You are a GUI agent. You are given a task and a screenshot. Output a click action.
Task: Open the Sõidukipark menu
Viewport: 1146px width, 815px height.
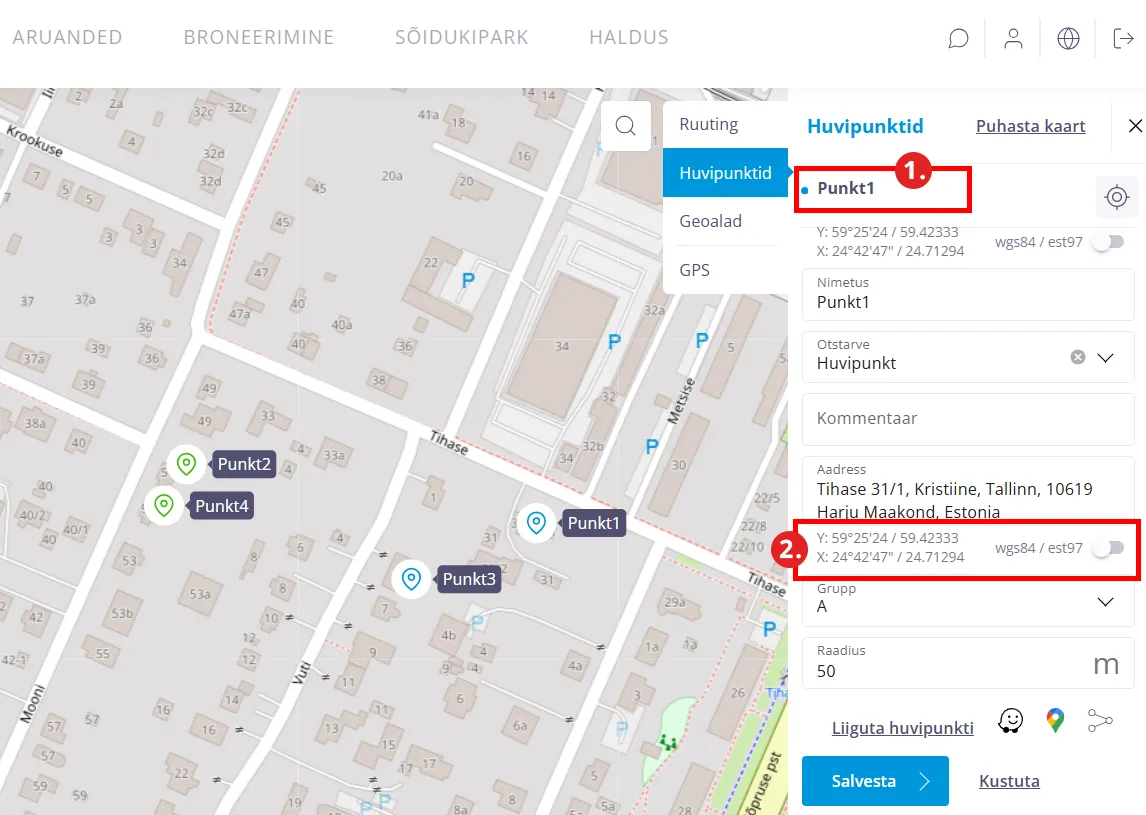[x=461, y=38]
